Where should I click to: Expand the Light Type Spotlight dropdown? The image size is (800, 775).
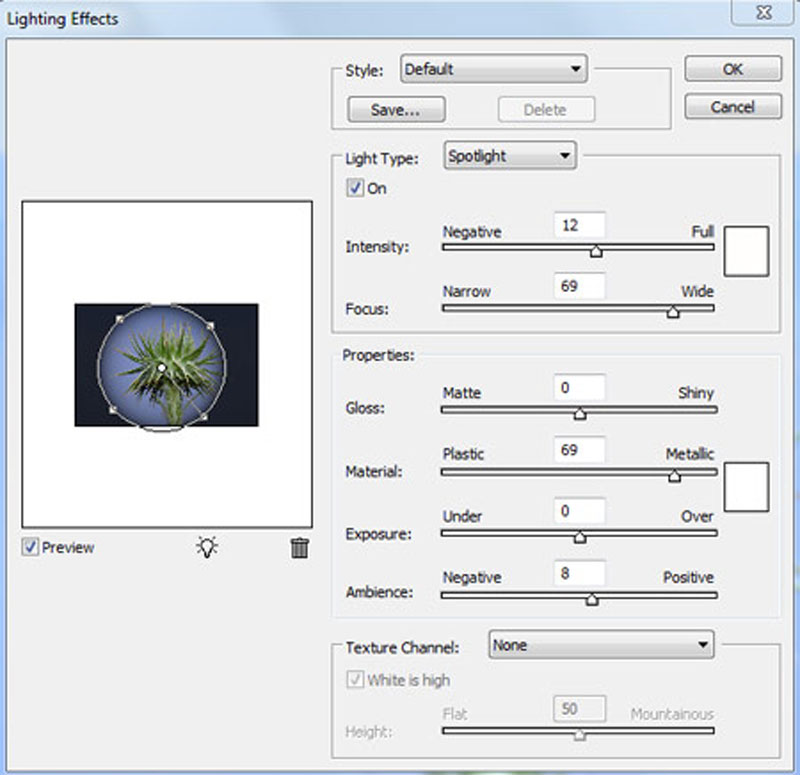[509, 156]
